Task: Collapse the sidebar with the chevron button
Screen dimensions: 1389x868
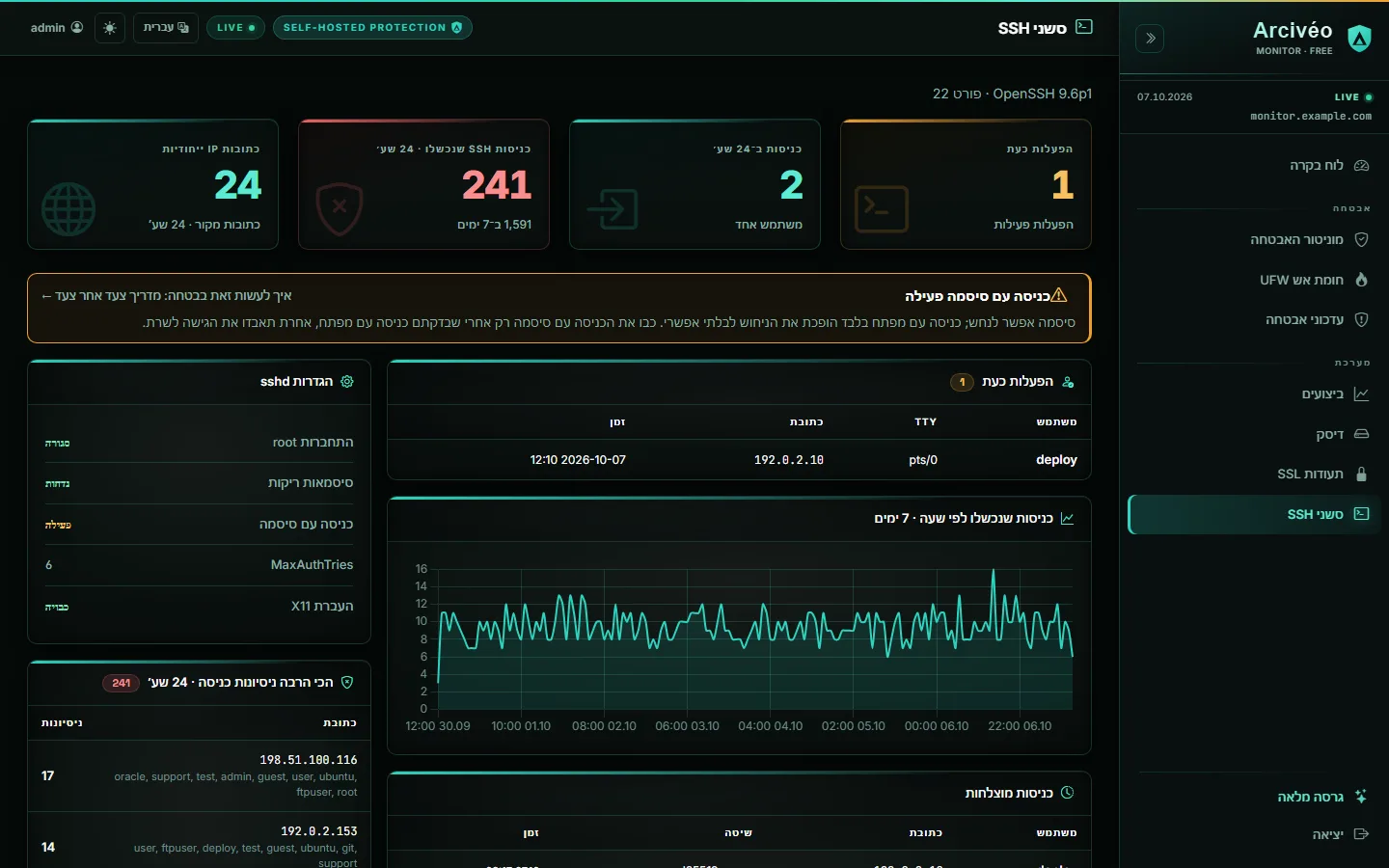Action: (1150, 39)
